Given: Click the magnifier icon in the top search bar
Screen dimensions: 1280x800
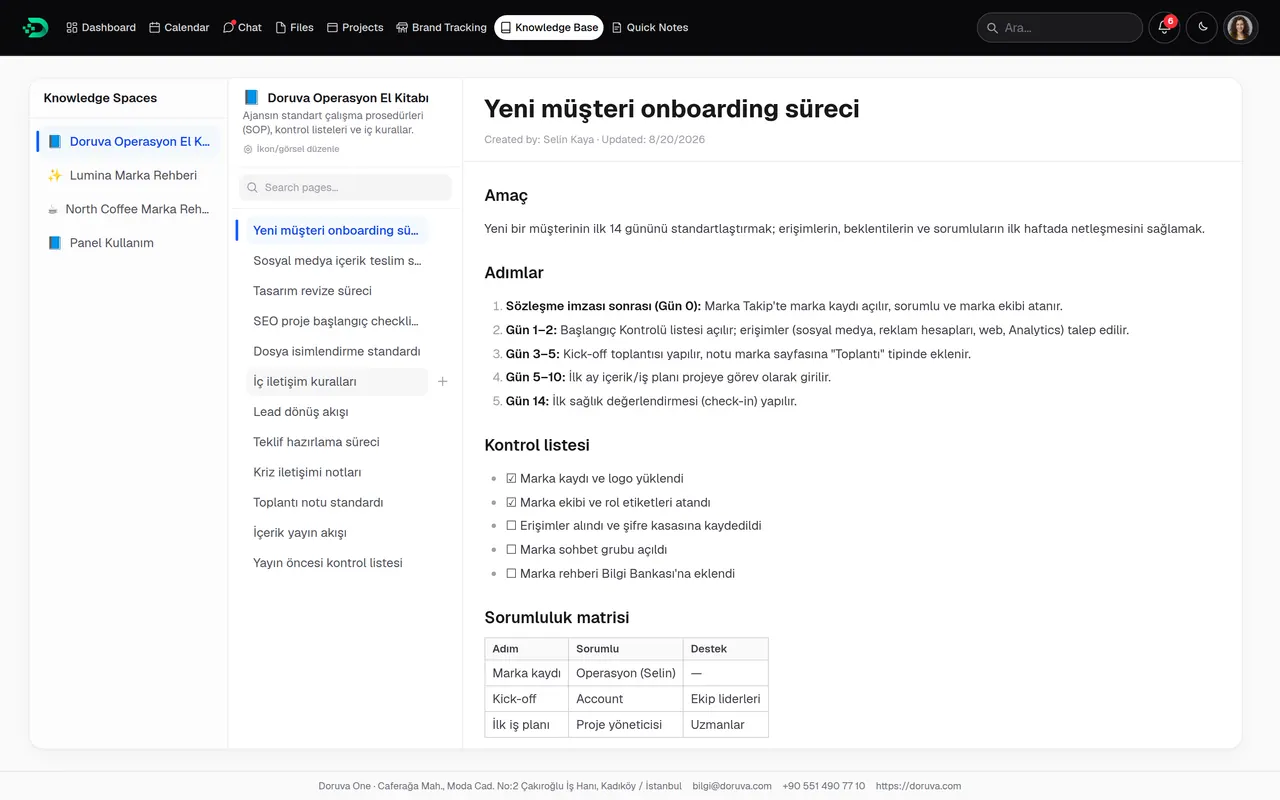Looking at the screenshot, I should coord(992,28).
